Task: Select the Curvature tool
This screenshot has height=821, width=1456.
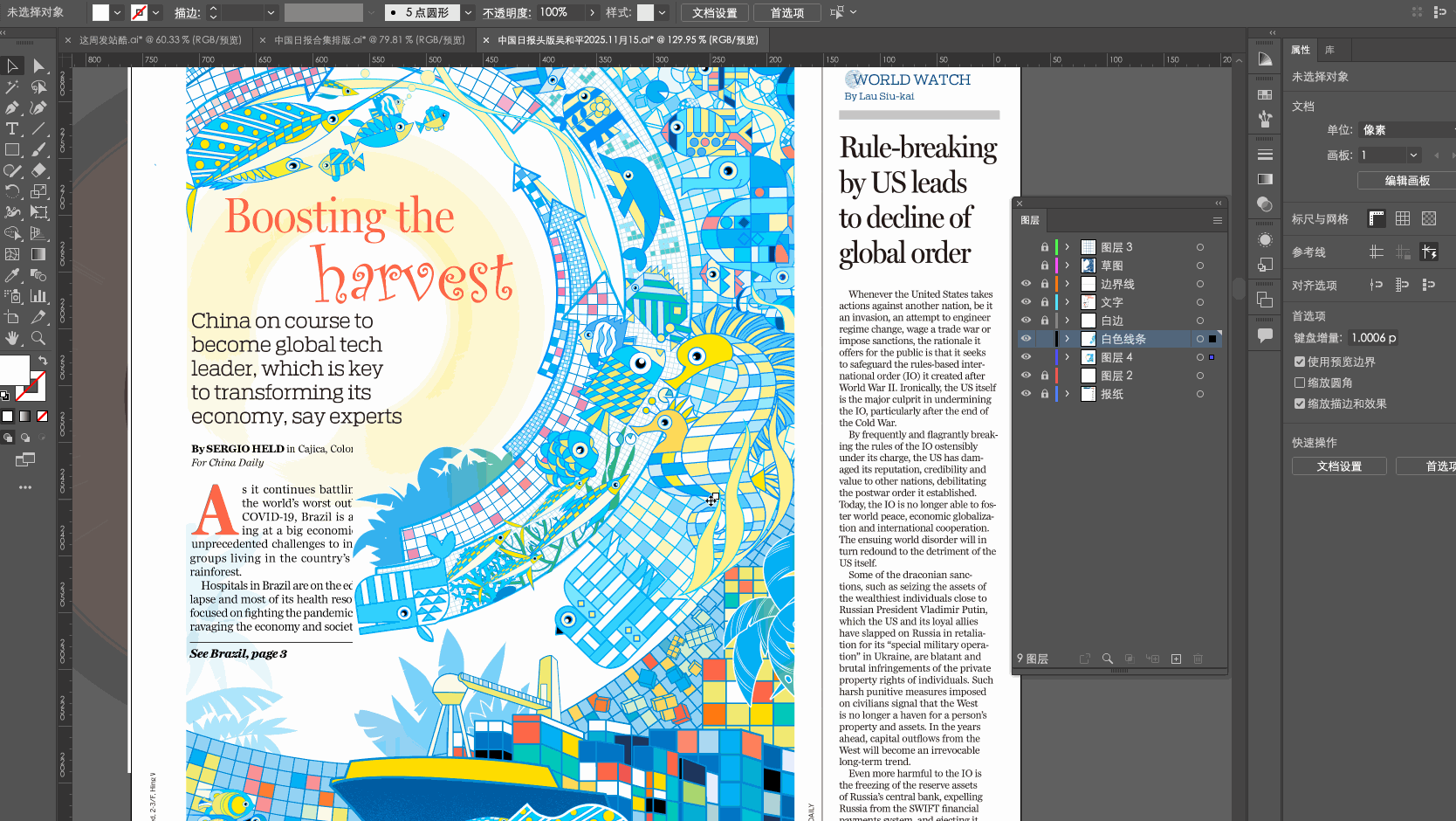Action: 38,107
